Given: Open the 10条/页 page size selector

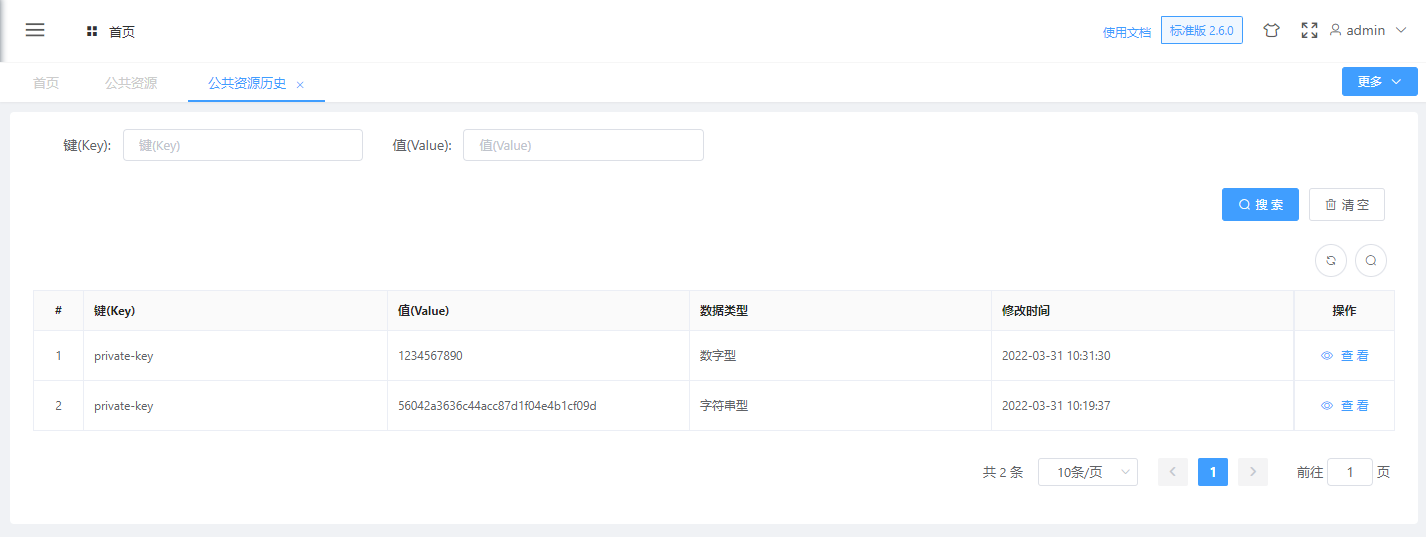Looking at the screenshot, I should (1088, 472).
